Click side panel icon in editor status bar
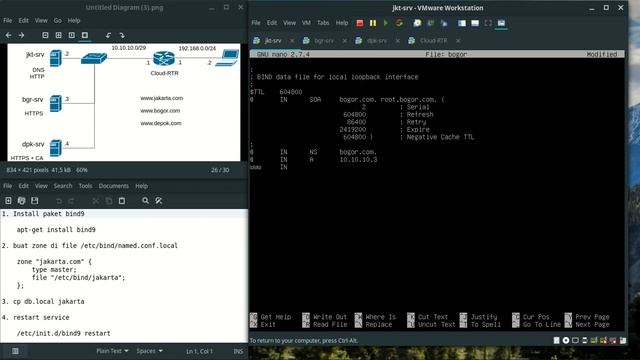Image resolution: width=640 pixels, height=360 pixels. click(15, 351)
